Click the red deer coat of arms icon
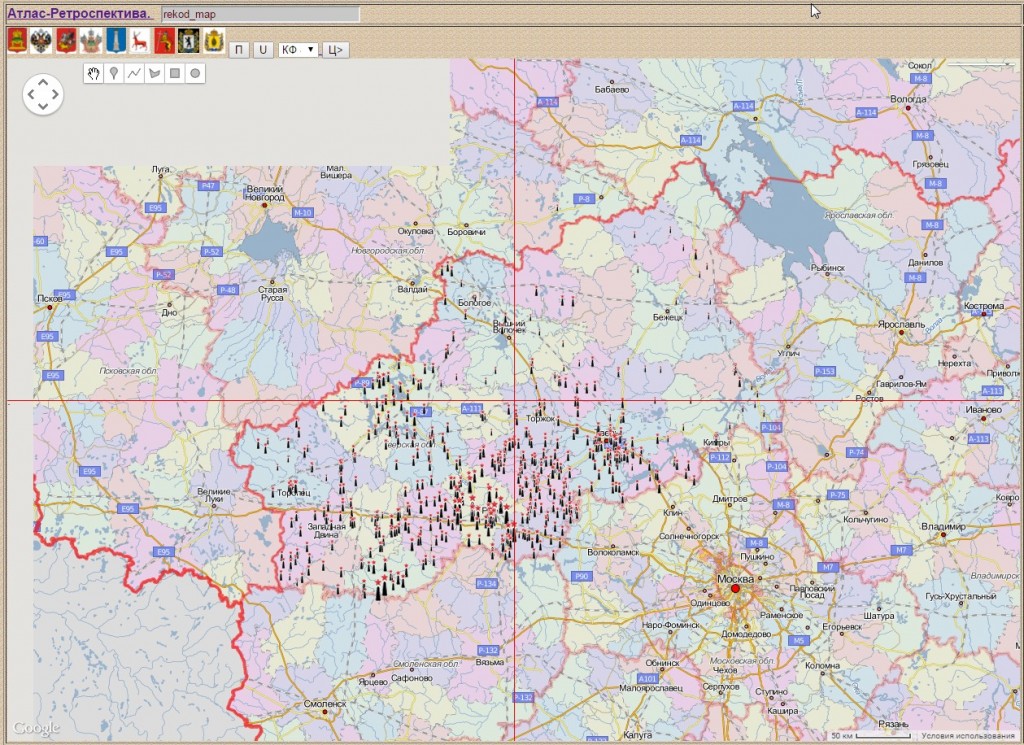The height and width of the screenshot is (745, 1024). click(139, 41)
